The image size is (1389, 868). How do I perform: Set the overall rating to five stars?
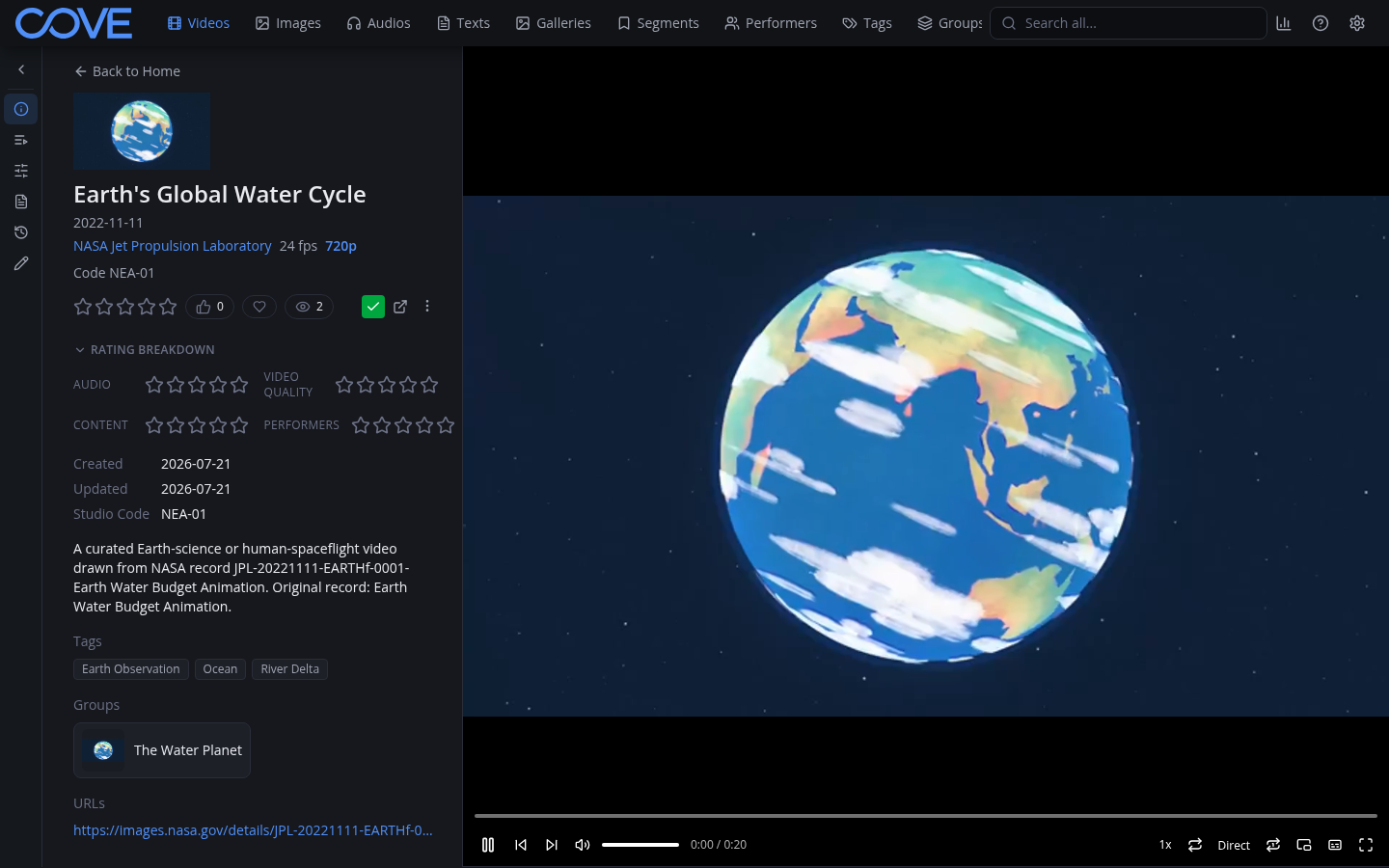168,307
